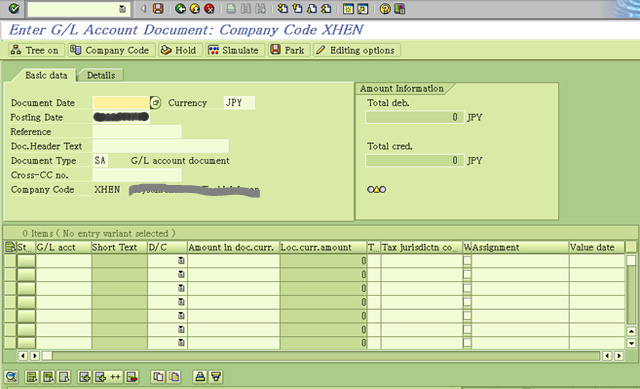Click the Company Code button
Viewport: 640px width, 389px height.
[x=111, y=50]
